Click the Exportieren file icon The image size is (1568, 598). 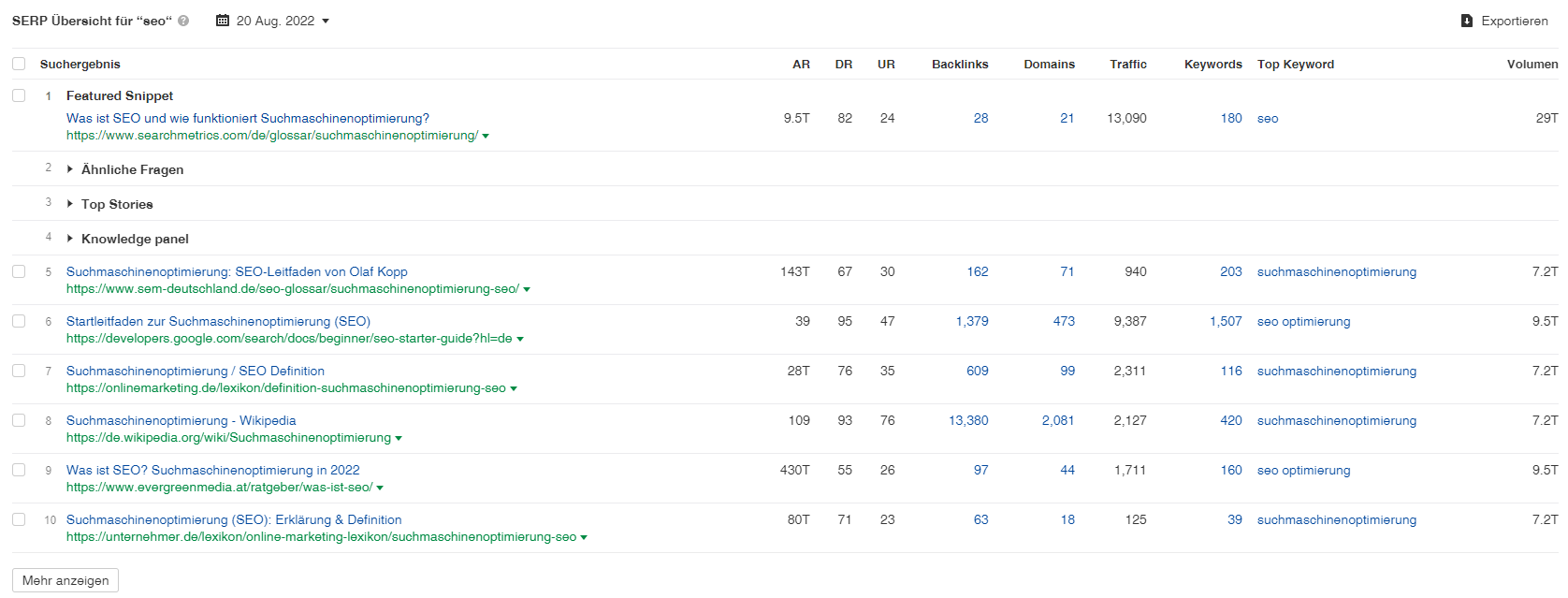coord(1467,21)
